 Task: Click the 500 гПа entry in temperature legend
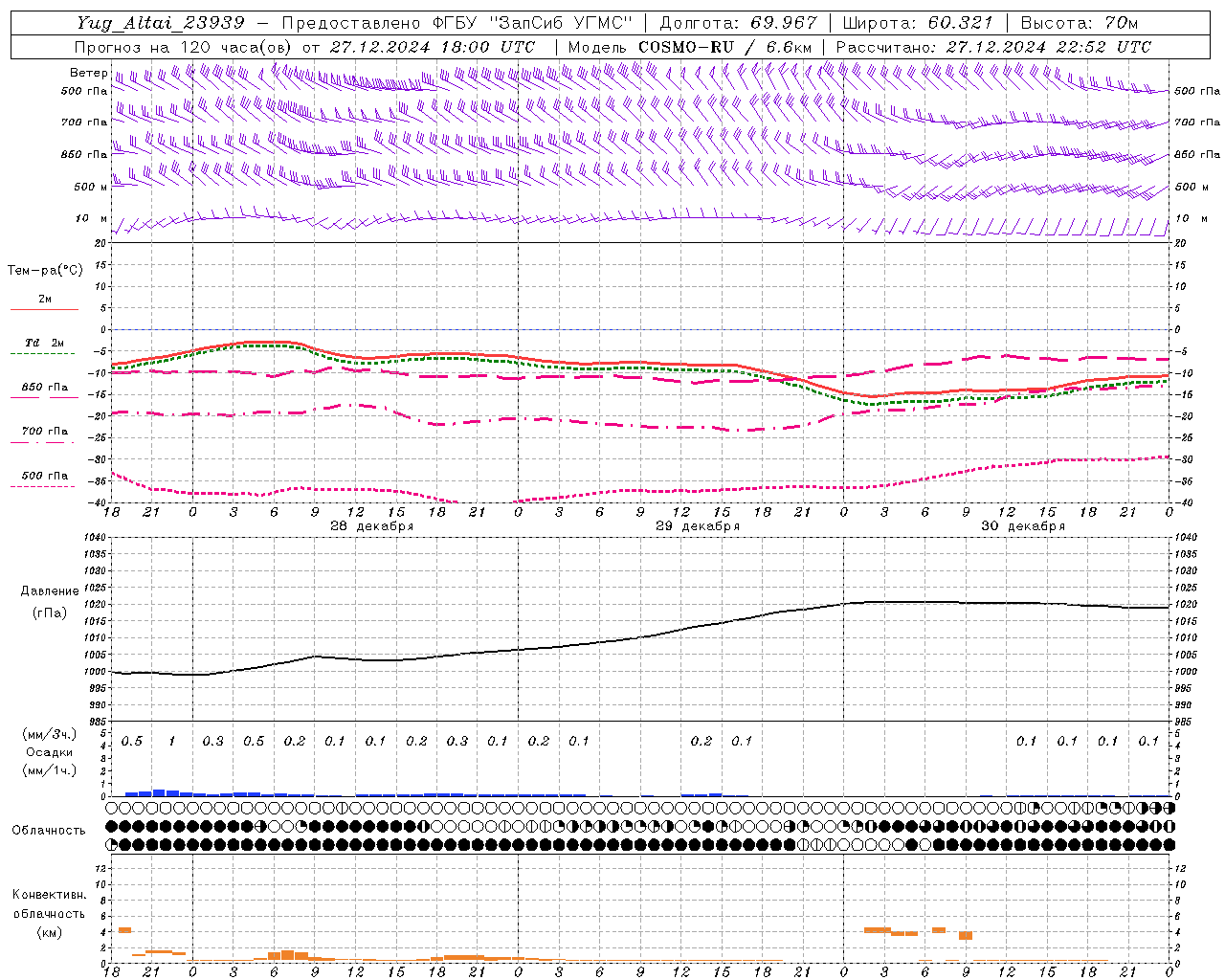44,475
